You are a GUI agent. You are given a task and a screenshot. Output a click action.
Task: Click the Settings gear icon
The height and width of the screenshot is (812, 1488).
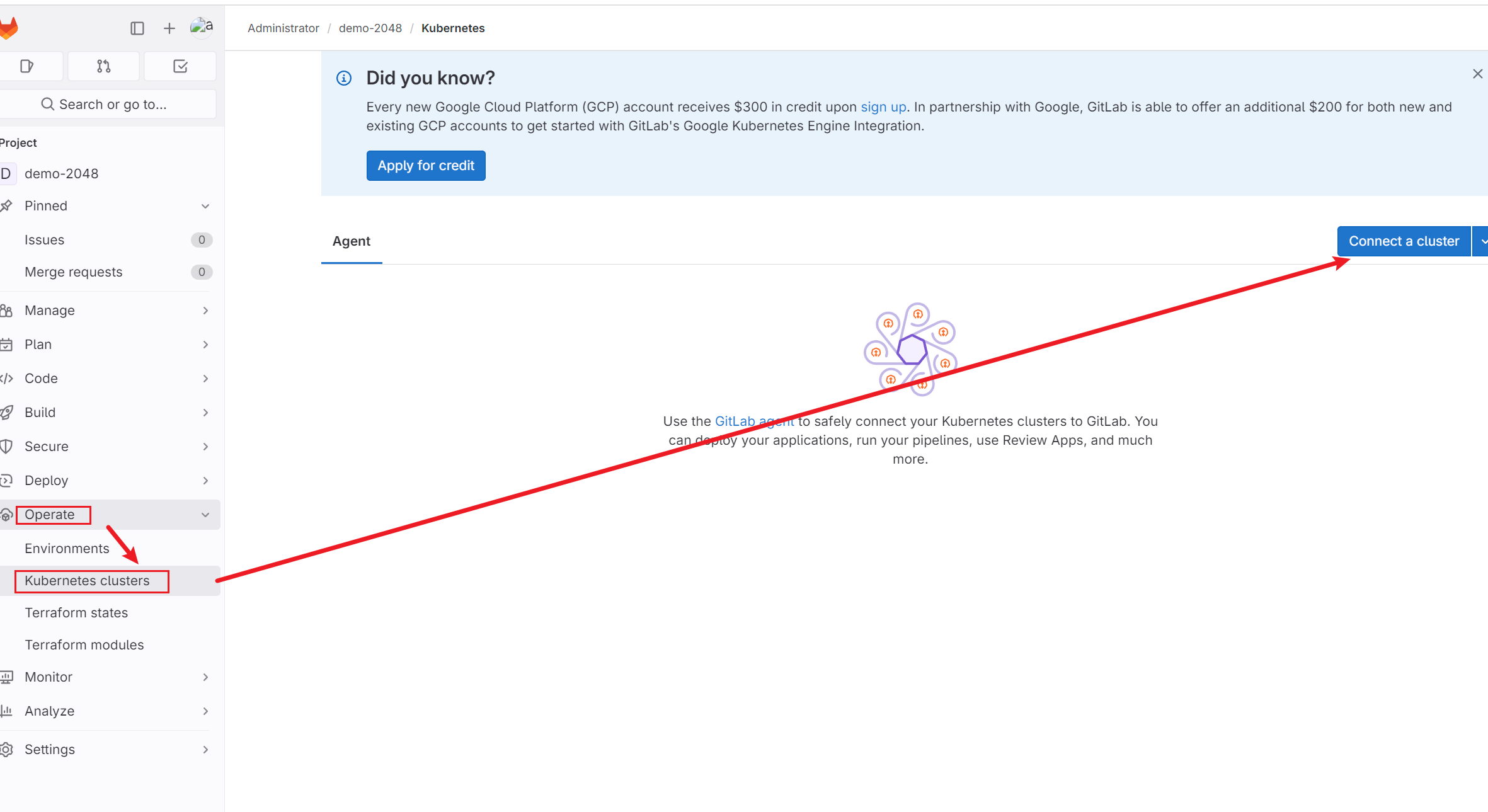6,749
